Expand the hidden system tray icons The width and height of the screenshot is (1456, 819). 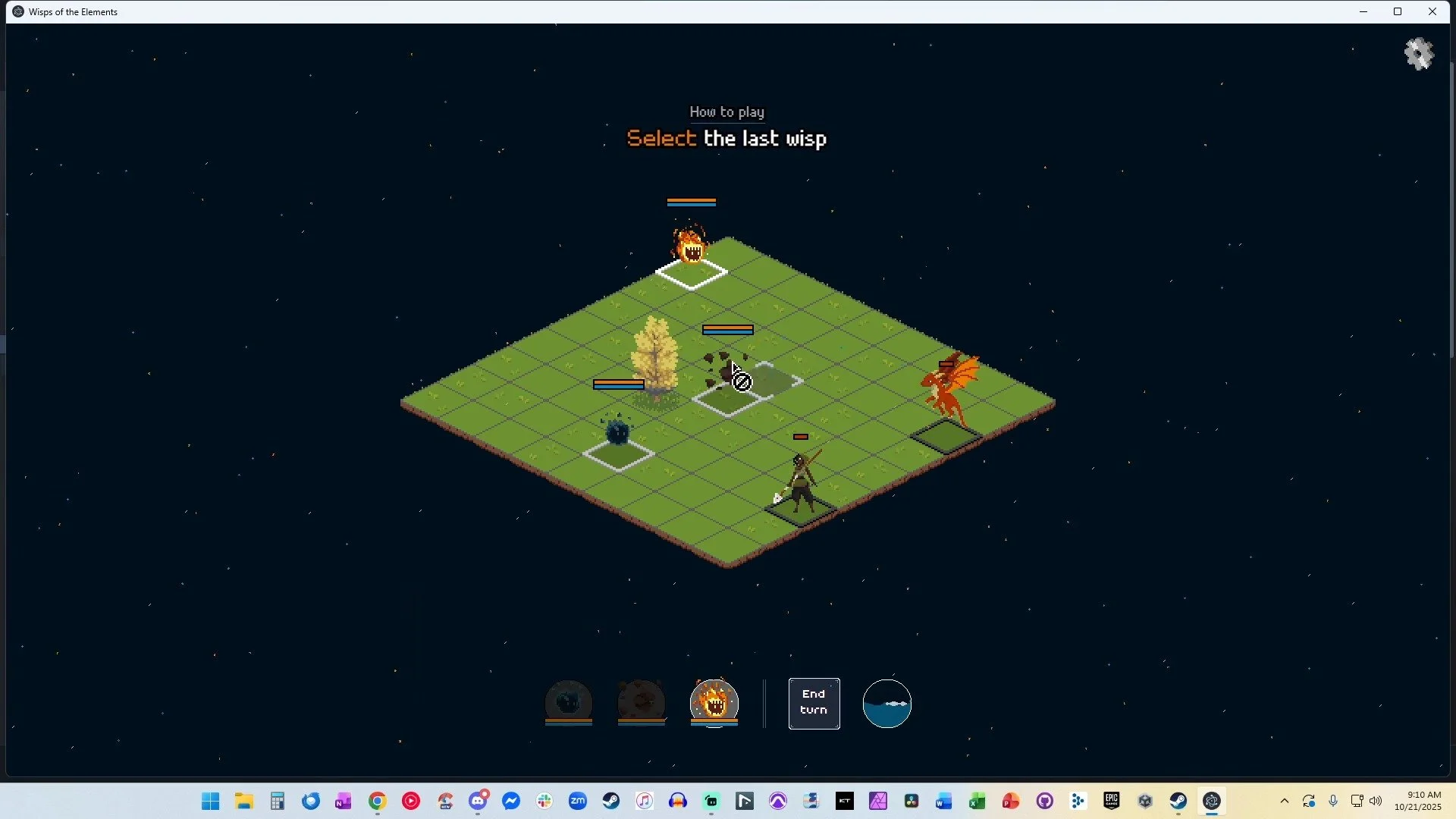tap(1284, 801)
